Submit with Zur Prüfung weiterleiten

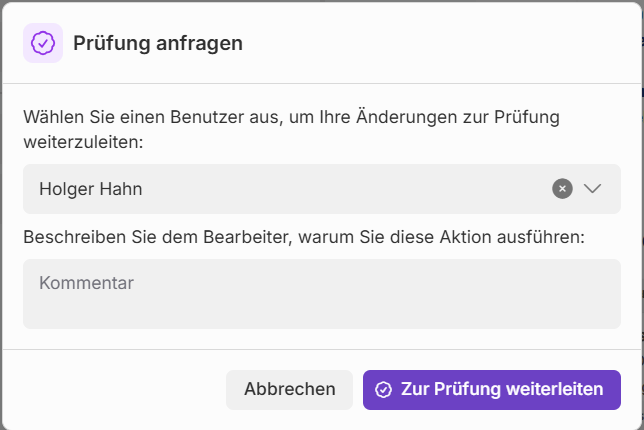[491, 390]
